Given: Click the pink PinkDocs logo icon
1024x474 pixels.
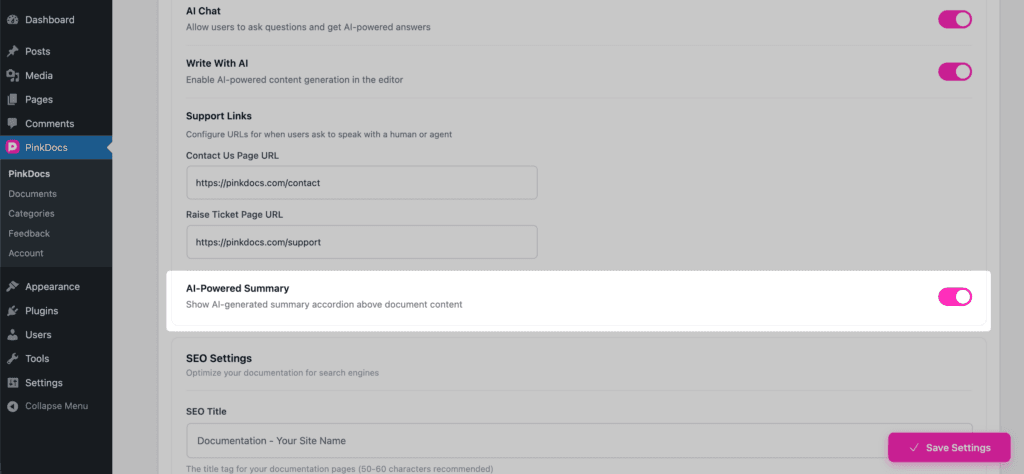Looking at the screenshot, I should click(x=12, y=147).
